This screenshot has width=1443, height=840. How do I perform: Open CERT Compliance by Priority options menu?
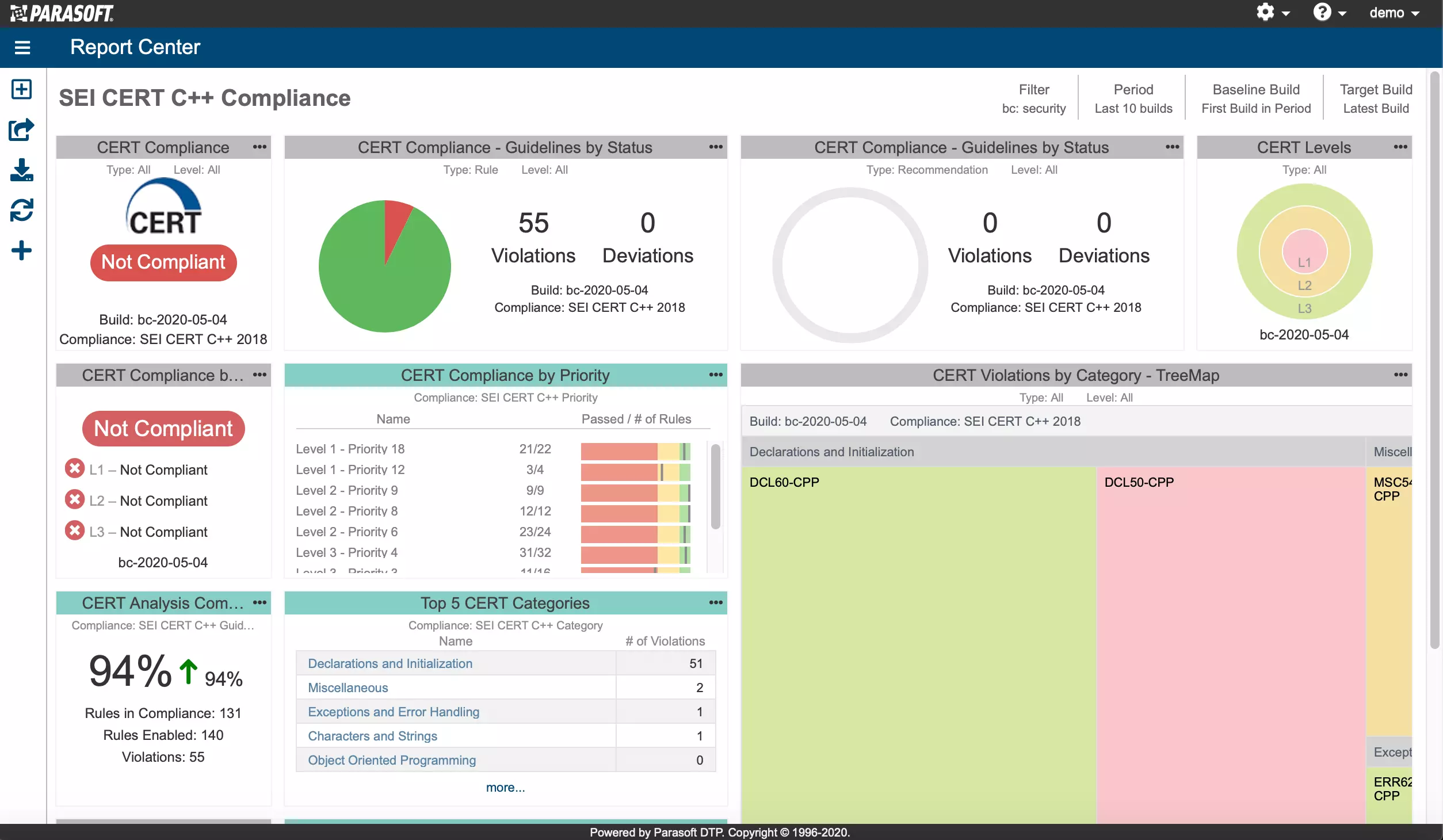coord(716,375)
